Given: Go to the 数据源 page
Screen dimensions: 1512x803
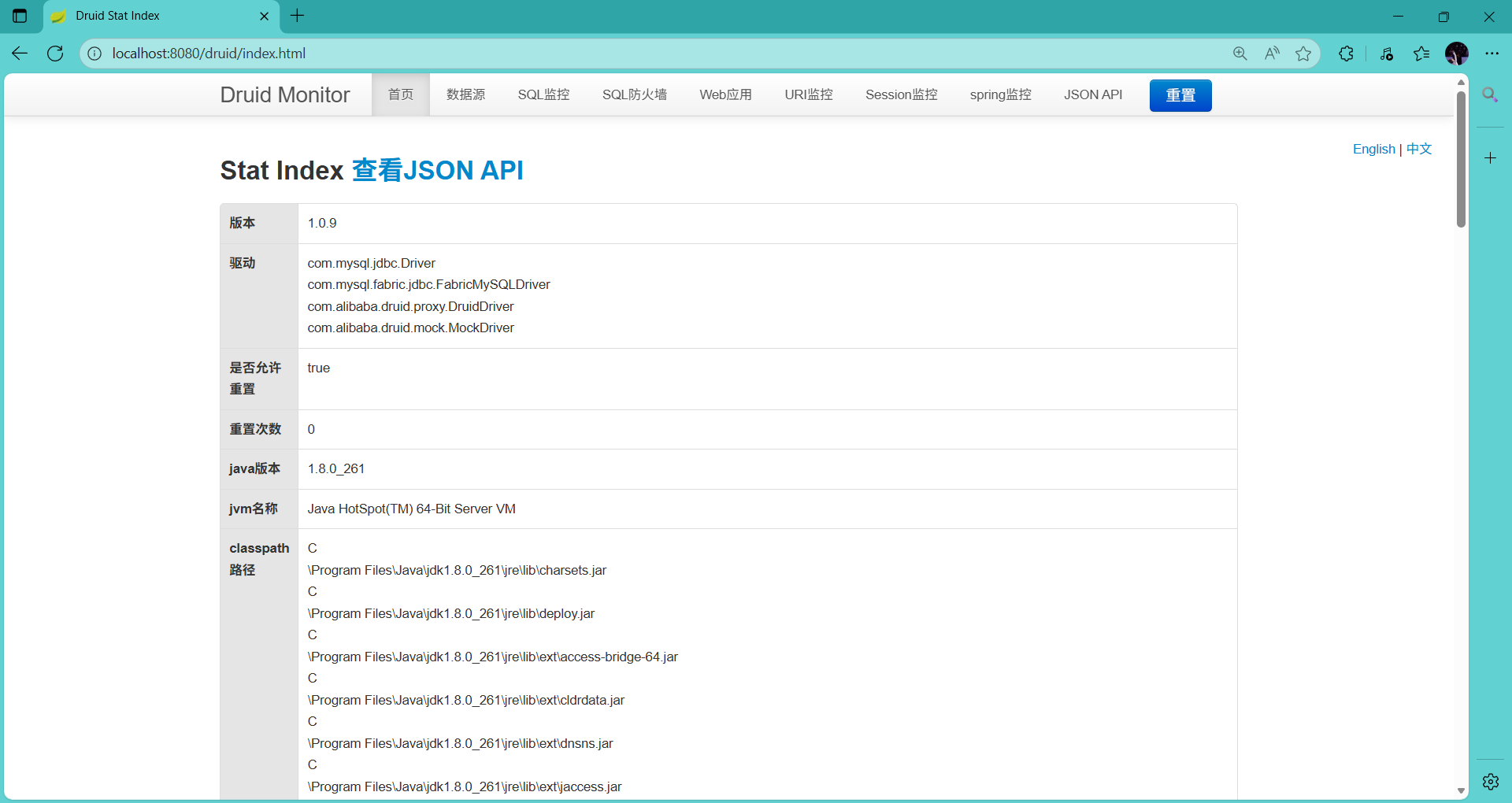Looking at the screenshot, I should point(465,94).
